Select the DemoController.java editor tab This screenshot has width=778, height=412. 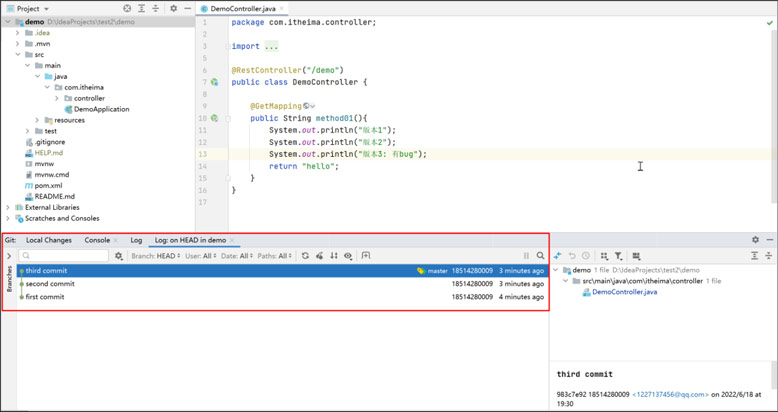click(x=243, y=8)
